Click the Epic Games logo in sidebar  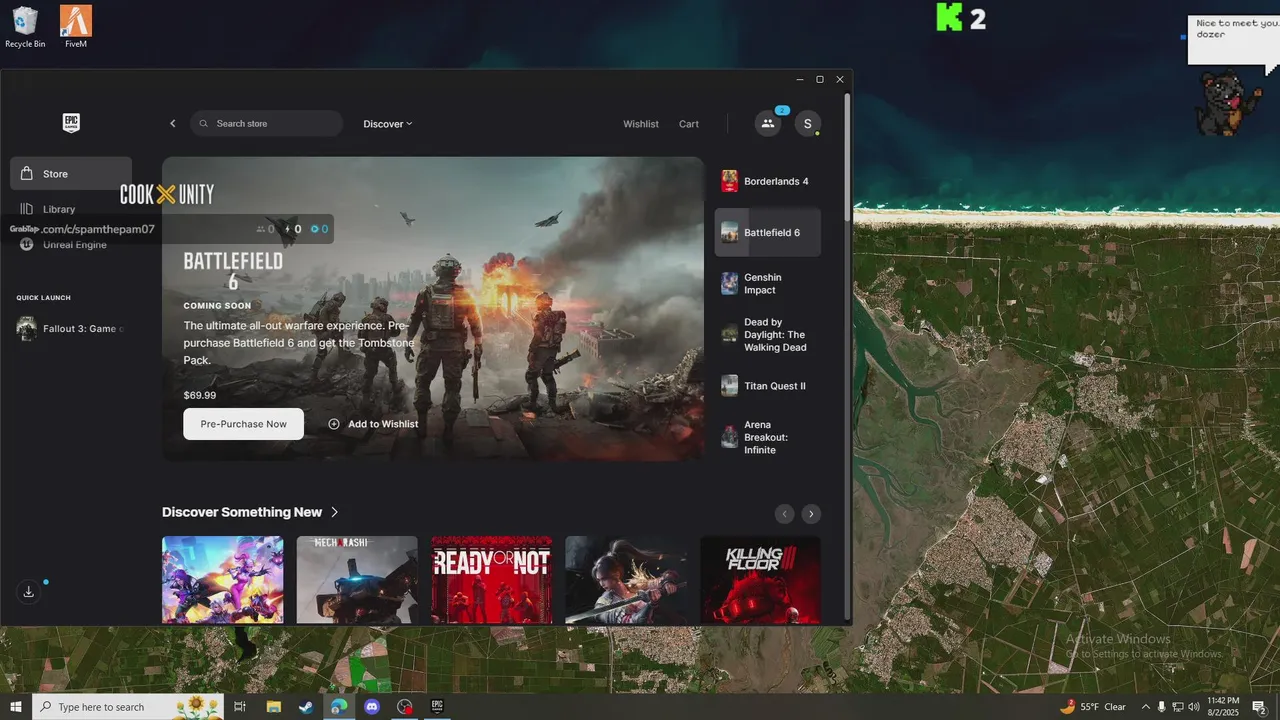(x=71, y=123)
